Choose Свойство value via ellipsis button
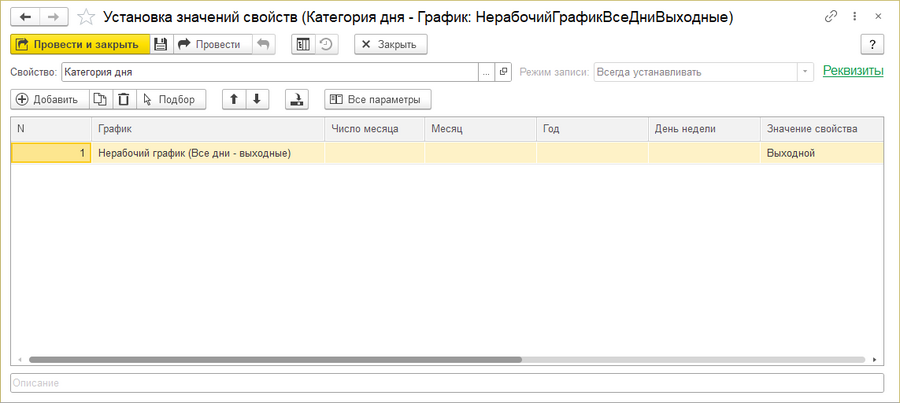This screenshot has height=403, width=900. click(486, 72)
